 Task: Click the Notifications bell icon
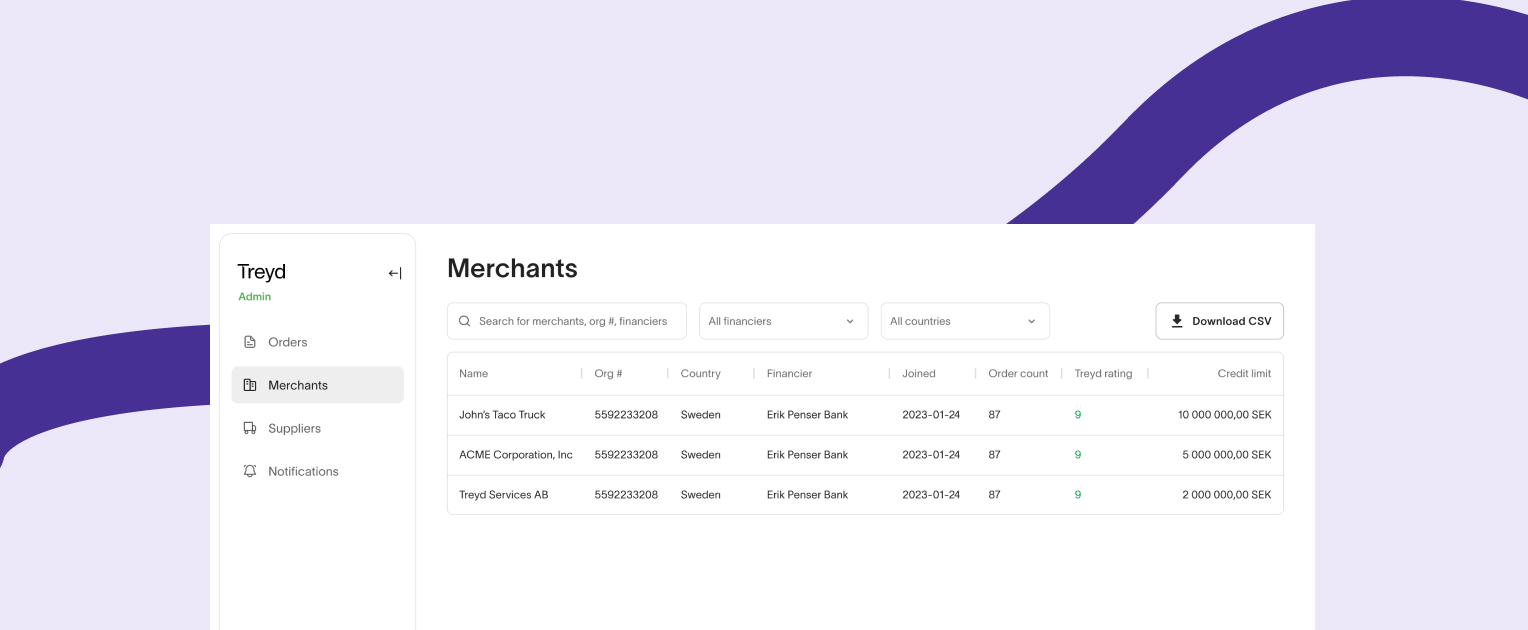250,471
